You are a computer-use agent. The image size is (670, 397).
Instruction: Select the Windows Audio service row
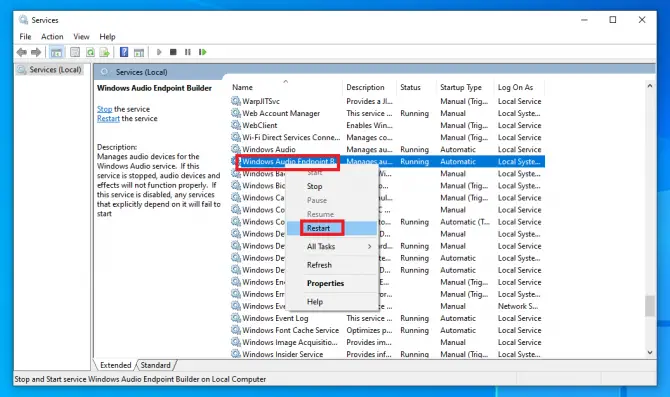[x=388, y=149]
